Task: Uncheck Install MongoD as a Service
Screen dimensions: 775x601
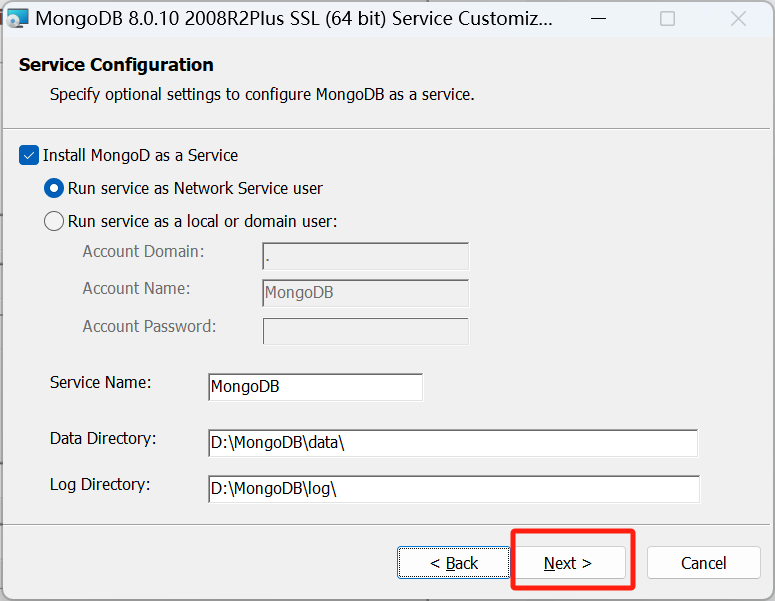Action: tap(29, 155)
